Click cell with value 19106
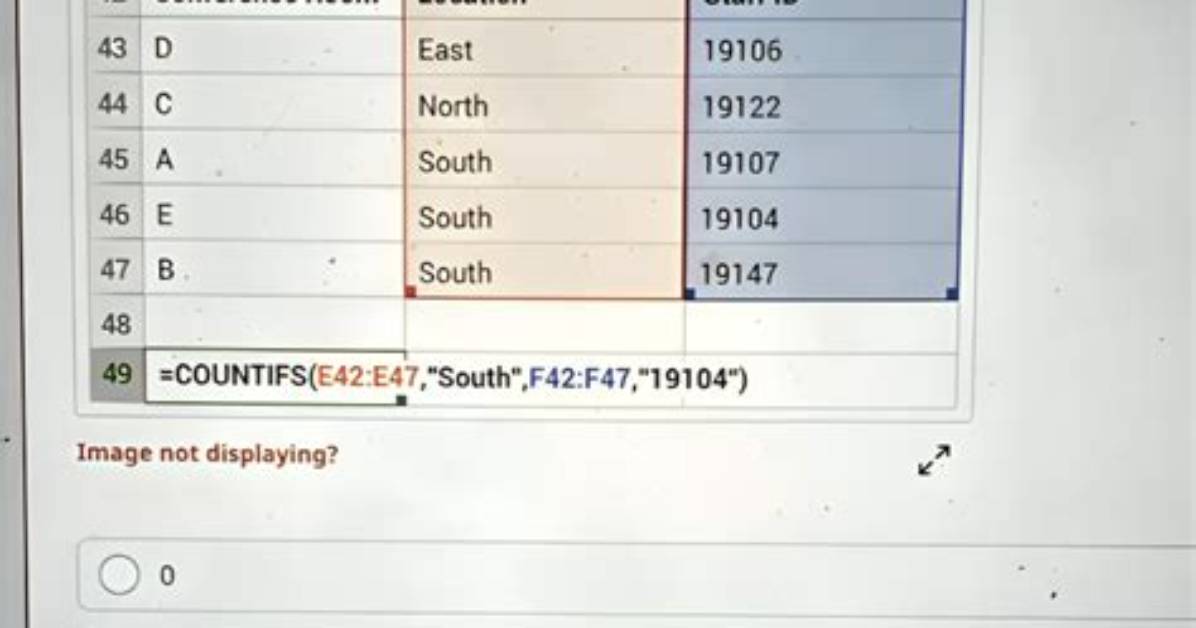 [x=823, y=50]
